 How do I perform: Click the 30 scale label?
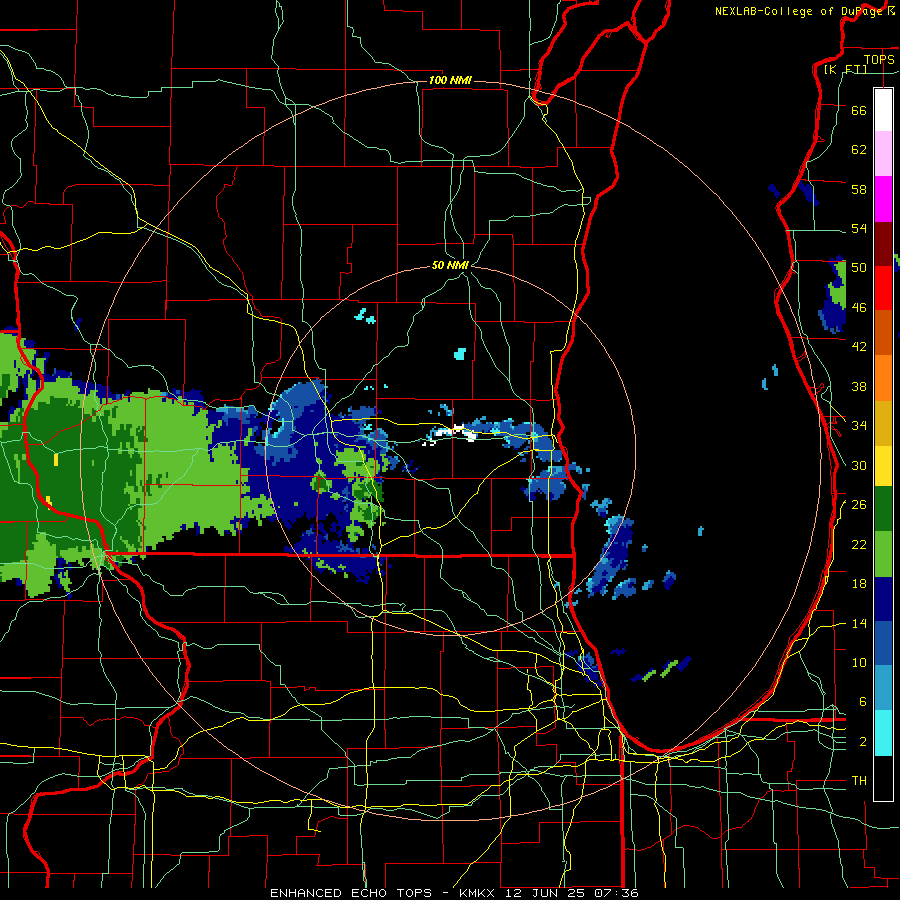[859, 465]
